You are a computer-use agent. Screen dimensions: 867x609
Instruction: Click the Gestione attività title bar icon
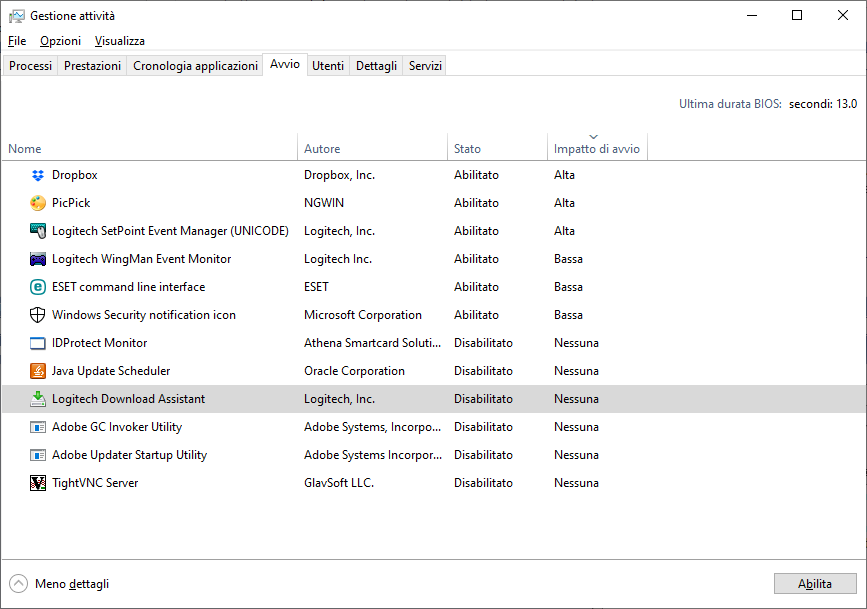17,16
